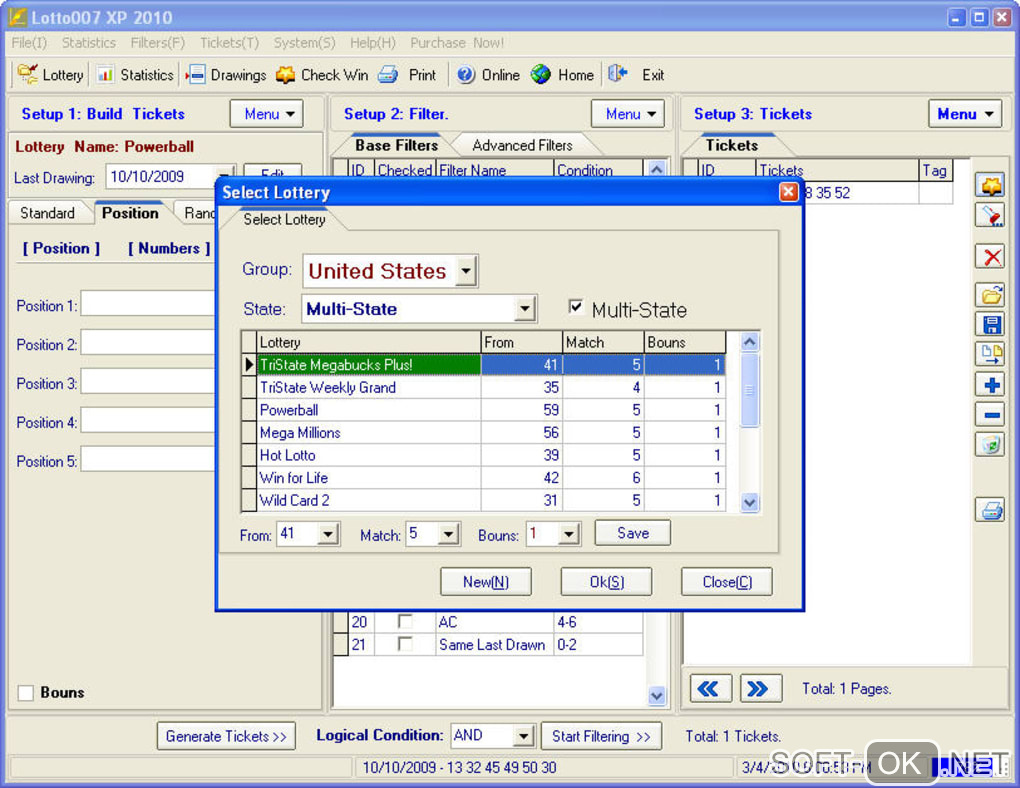The height and width of the screenshot is (788, 1020).
Task: Click the Generate Tickets >> button
Action: 226,736
